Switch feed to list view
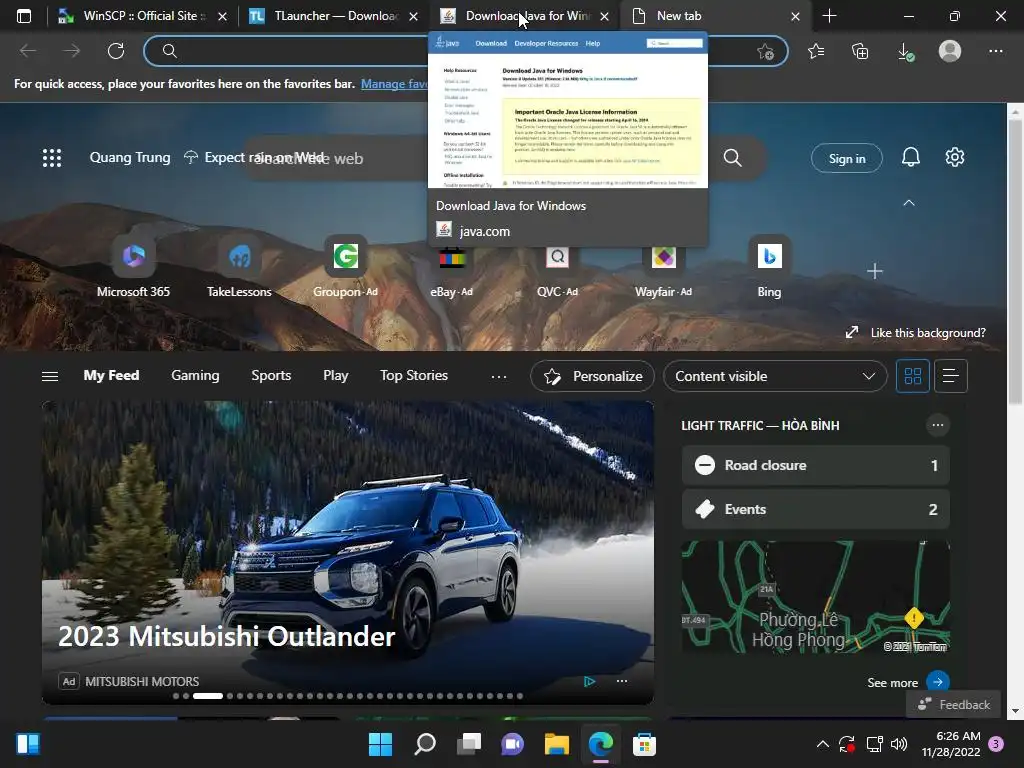 click(x=951, y=376)
